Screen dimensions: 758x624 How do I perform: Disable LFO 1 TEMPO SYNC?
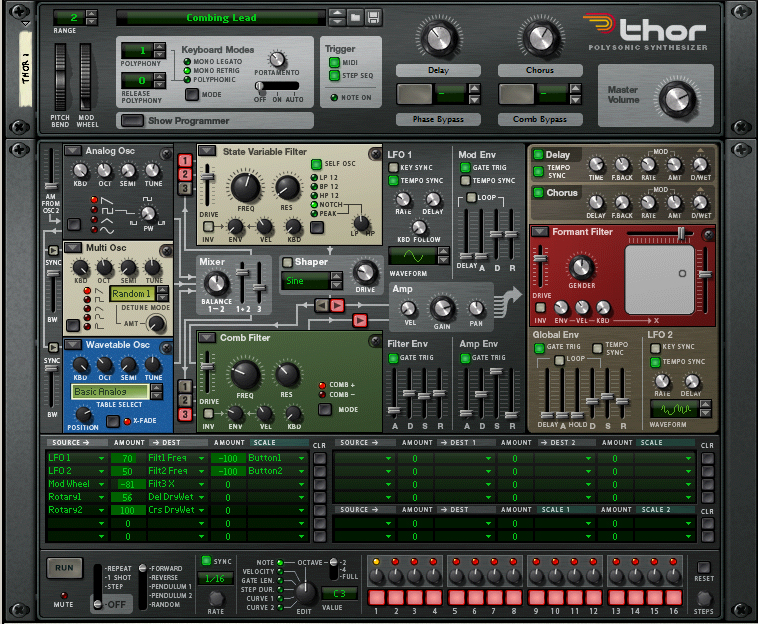(x=394, y=180)
